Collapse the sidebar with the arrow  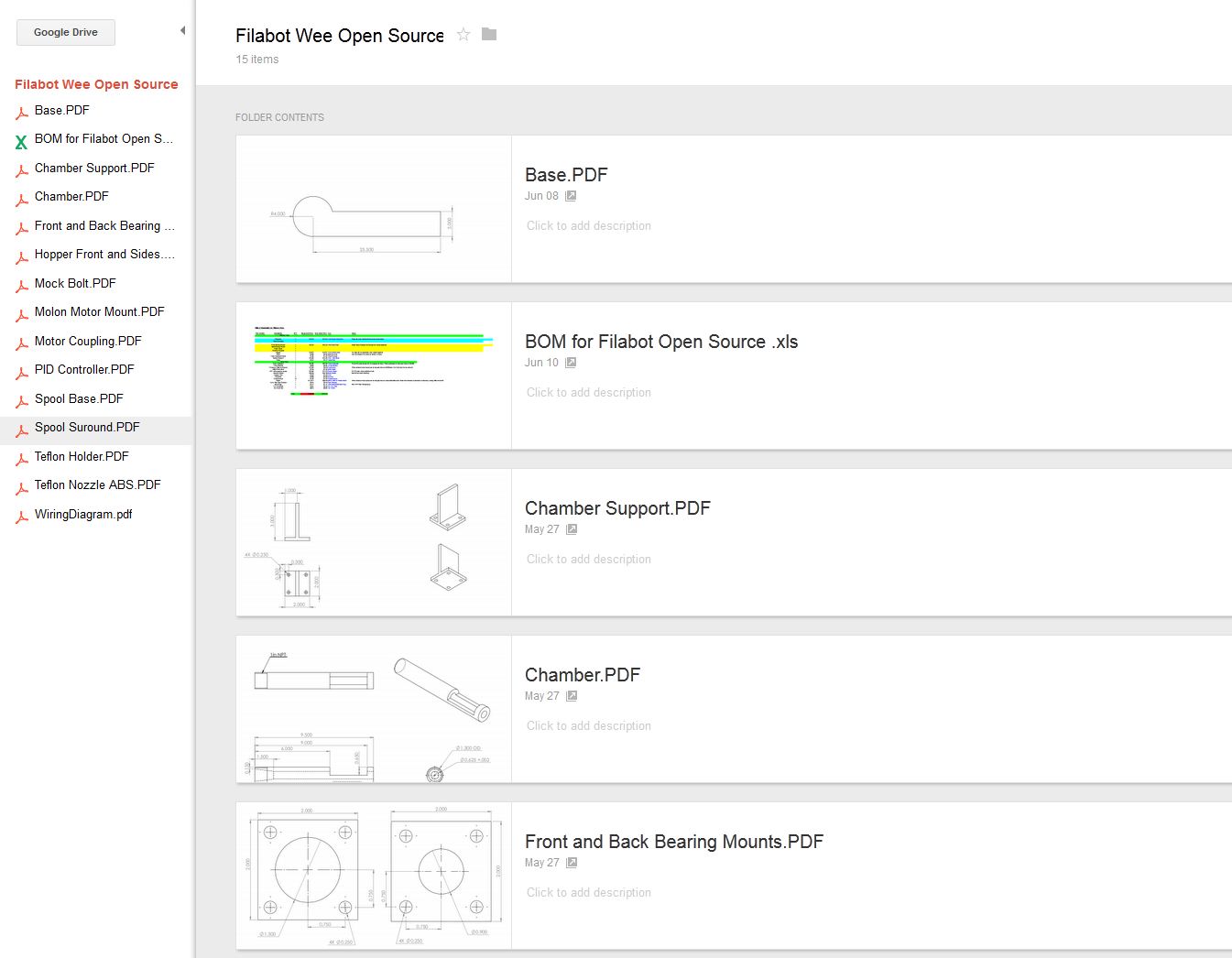click(182, 30)
